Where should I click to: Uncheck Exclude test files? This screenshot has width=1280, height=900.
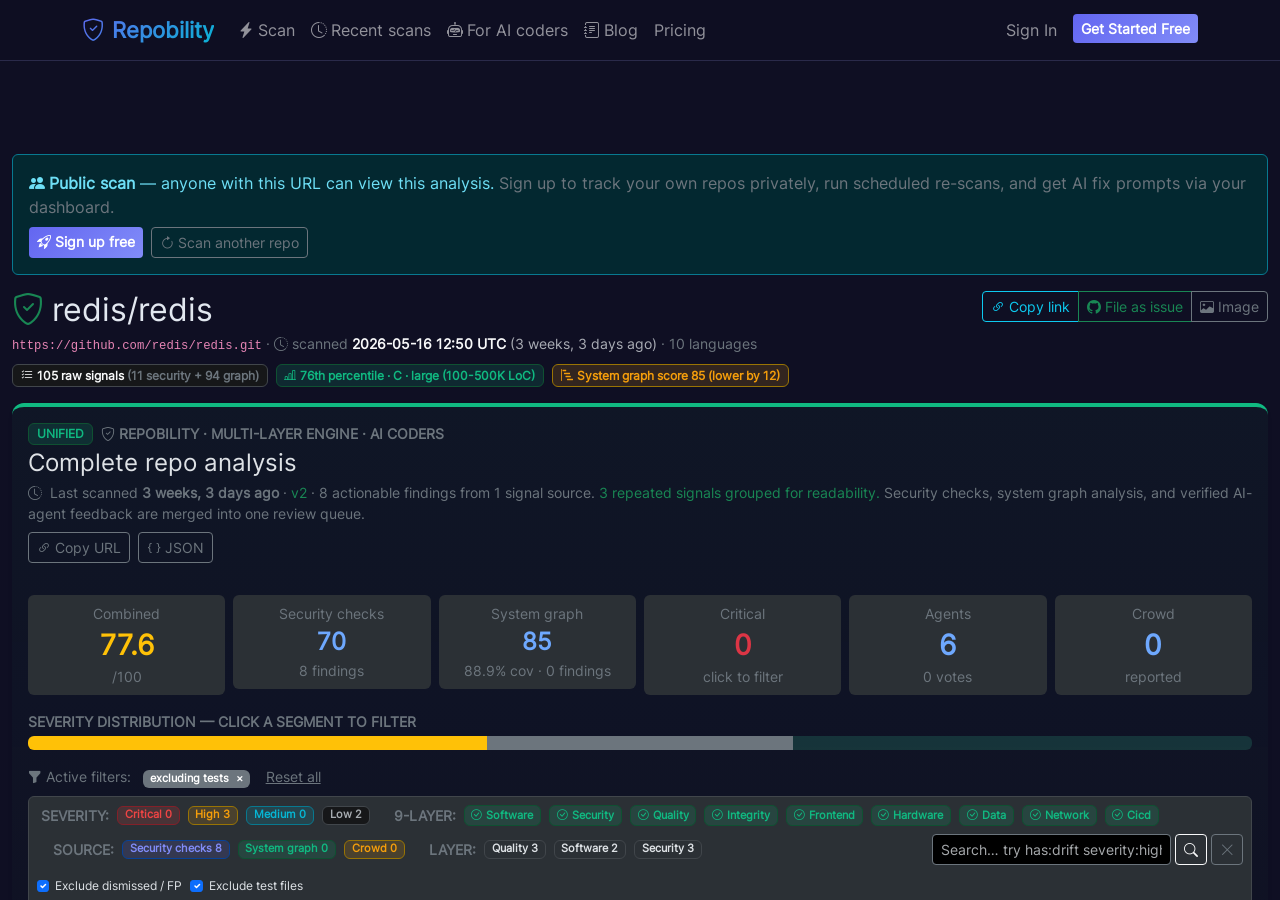tap(196, 886)
